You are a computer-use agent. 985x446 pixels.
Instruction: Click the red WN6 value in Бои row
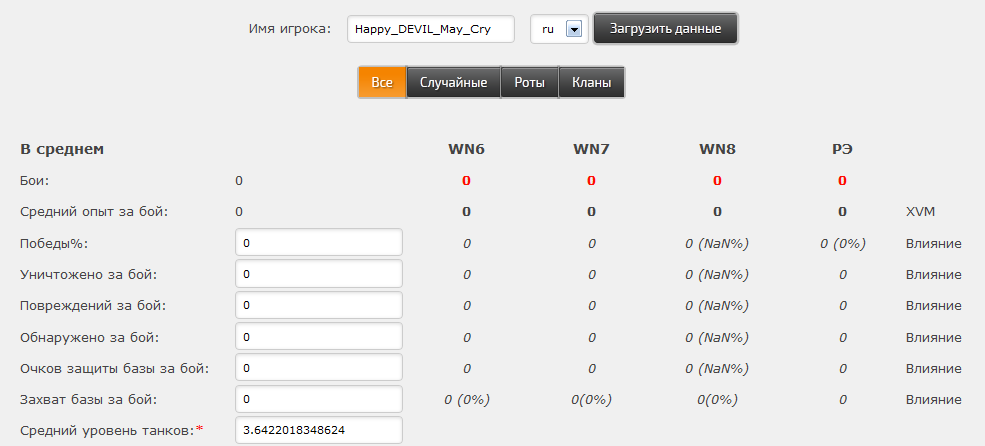[466, 181]
